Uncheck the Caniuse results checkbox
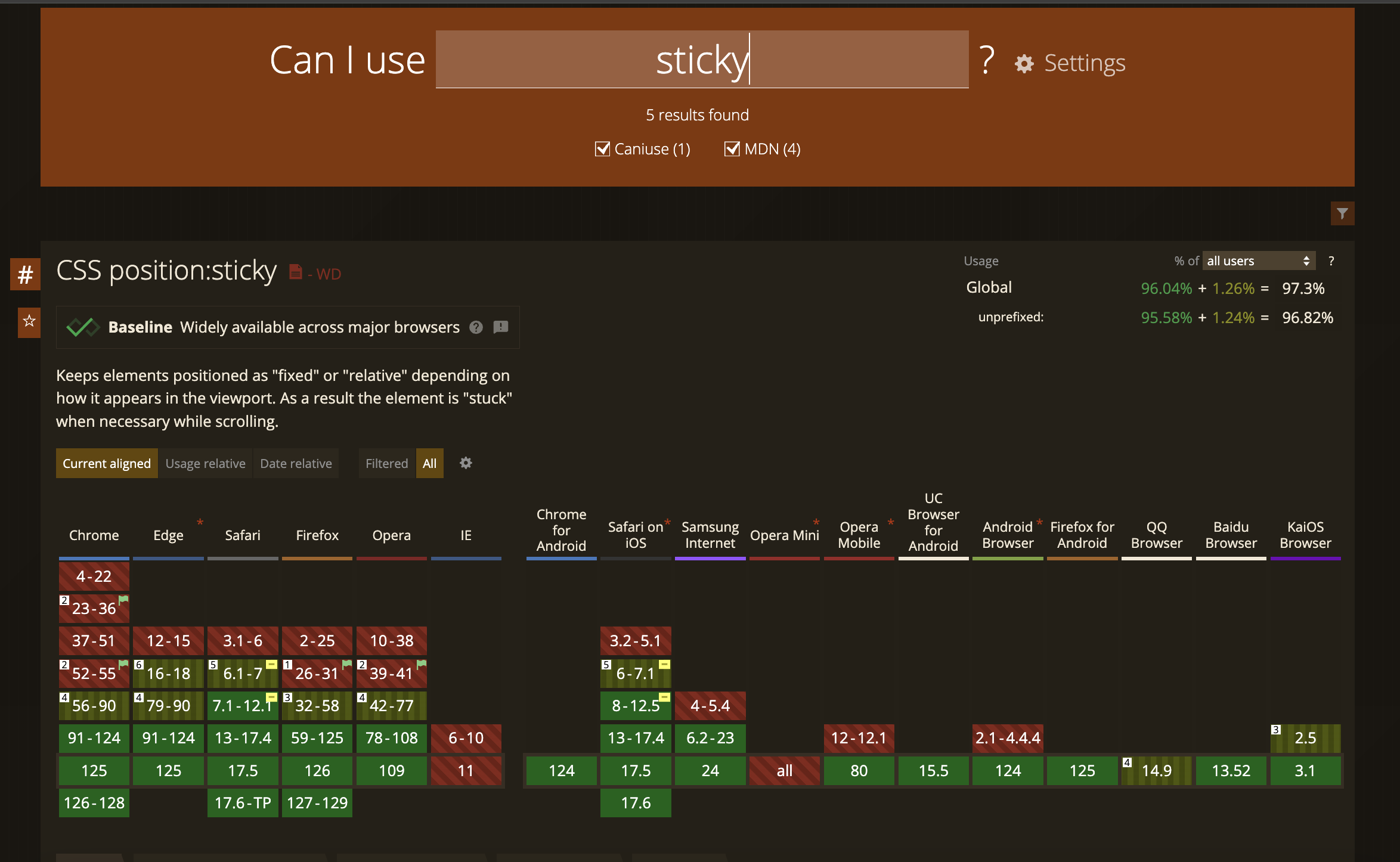 click(x=603, y=149)
